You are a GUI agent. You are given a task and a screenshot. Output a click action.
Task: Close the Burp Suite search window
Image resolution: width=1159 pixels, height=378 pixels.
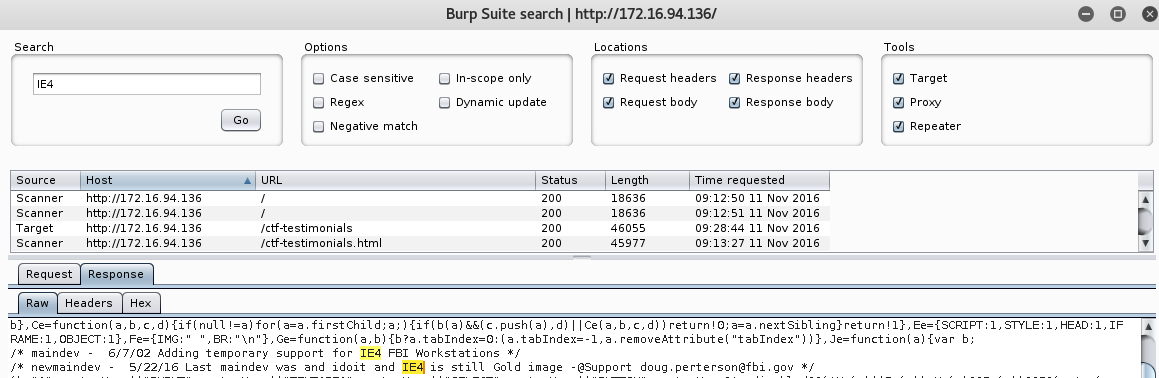click(x=1149, y=14)
